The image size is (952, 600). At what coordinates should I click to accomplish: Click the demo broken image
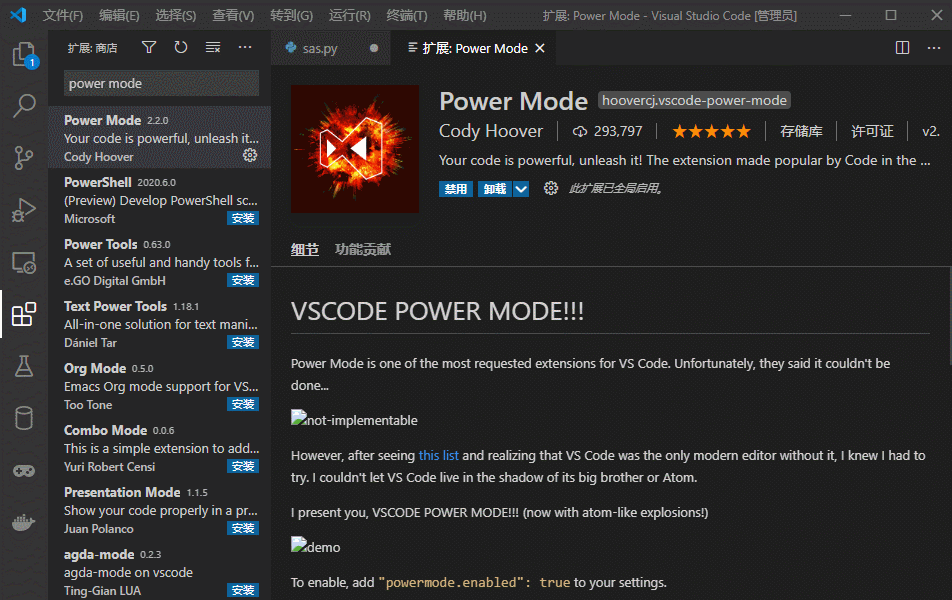click(316, 547)
